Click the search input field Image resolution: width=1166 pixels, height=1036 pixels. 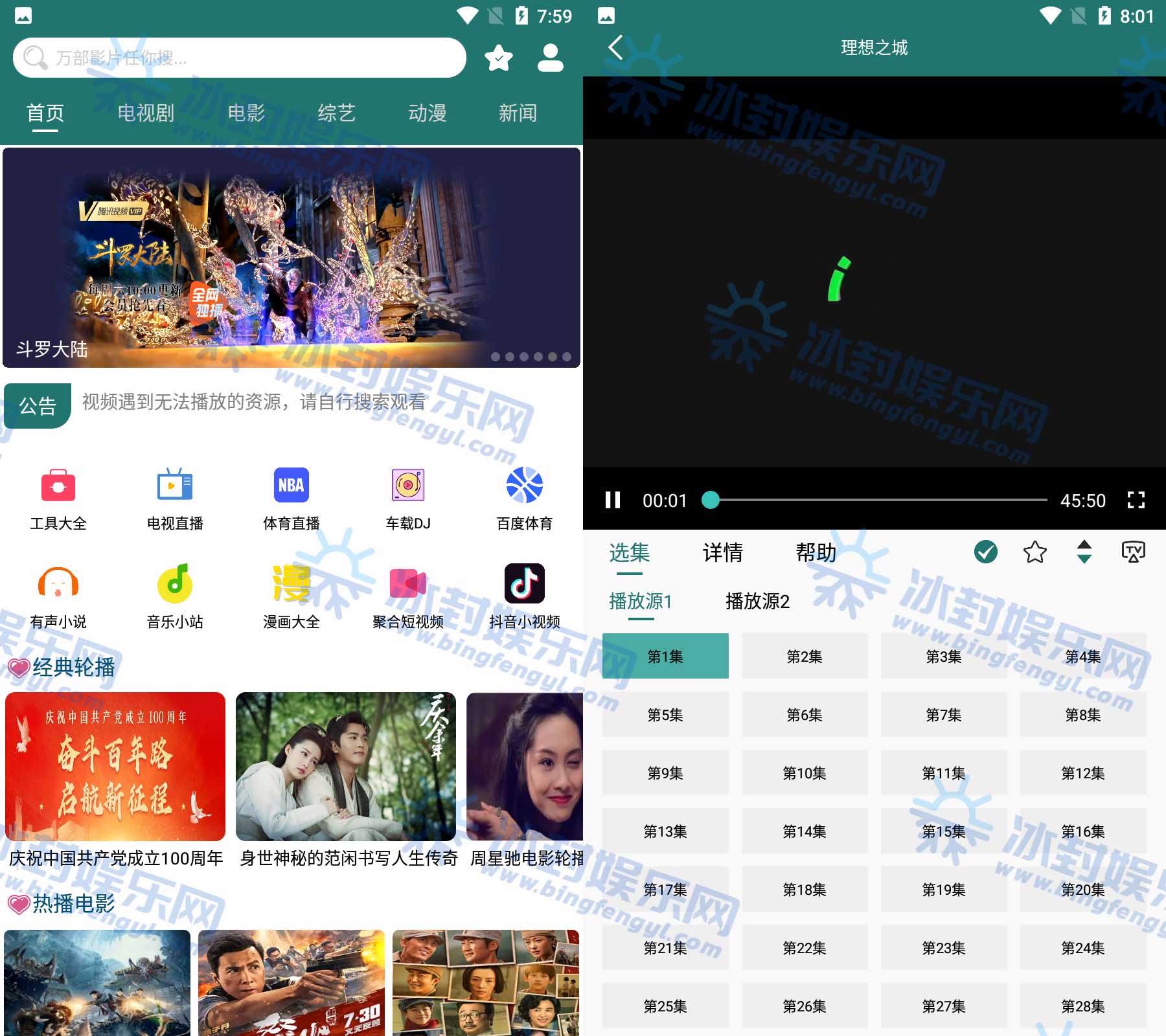pyautogui.click(x=240, y=58)
